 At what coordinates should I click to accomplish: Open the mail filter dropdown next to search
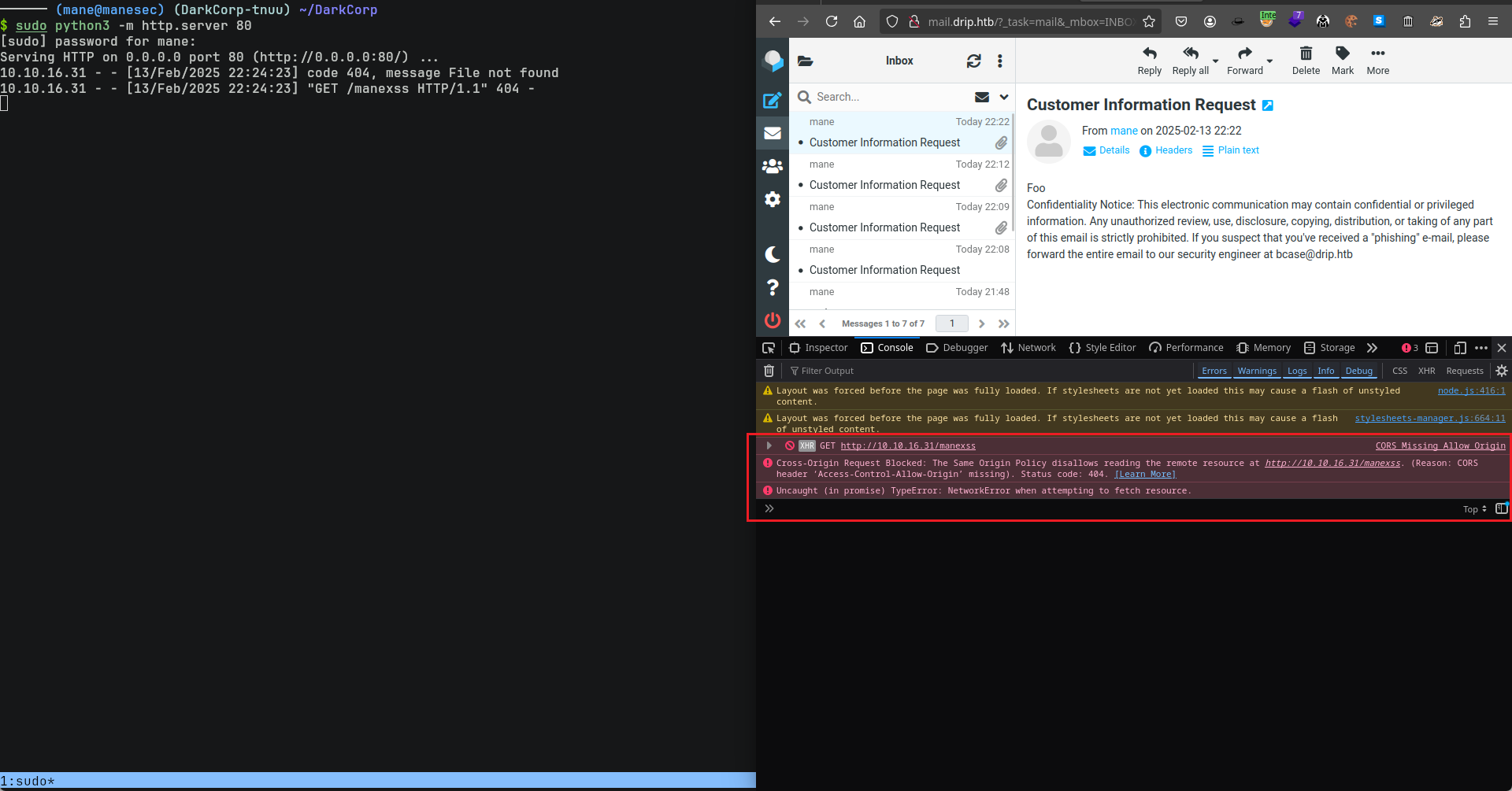coord(1004,97)
